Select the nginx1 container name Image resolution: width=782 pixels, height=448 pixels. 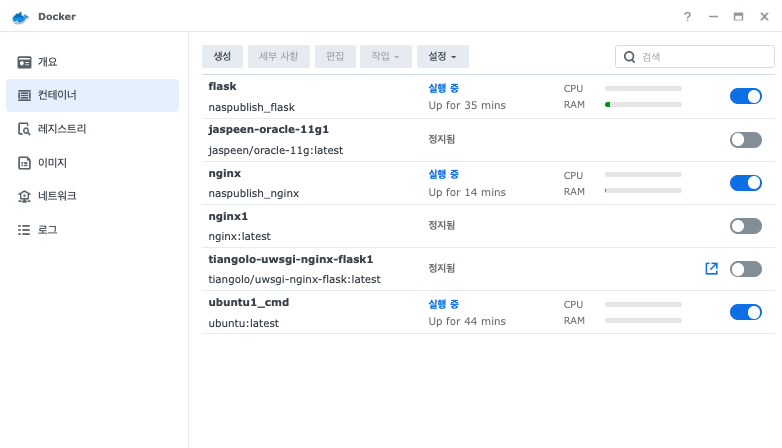[228, 217]
